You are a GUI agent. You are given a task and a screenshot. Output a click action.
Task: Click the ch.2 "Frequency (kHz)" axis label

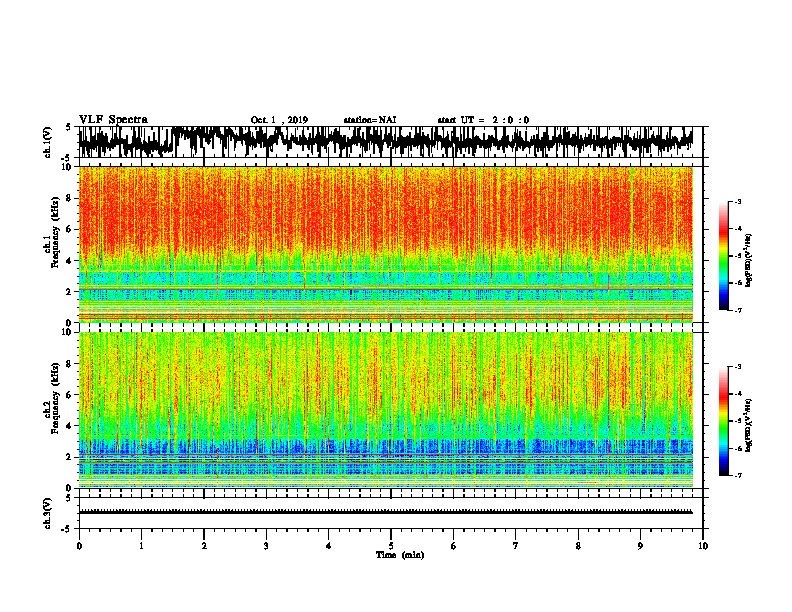pos(55,398)
